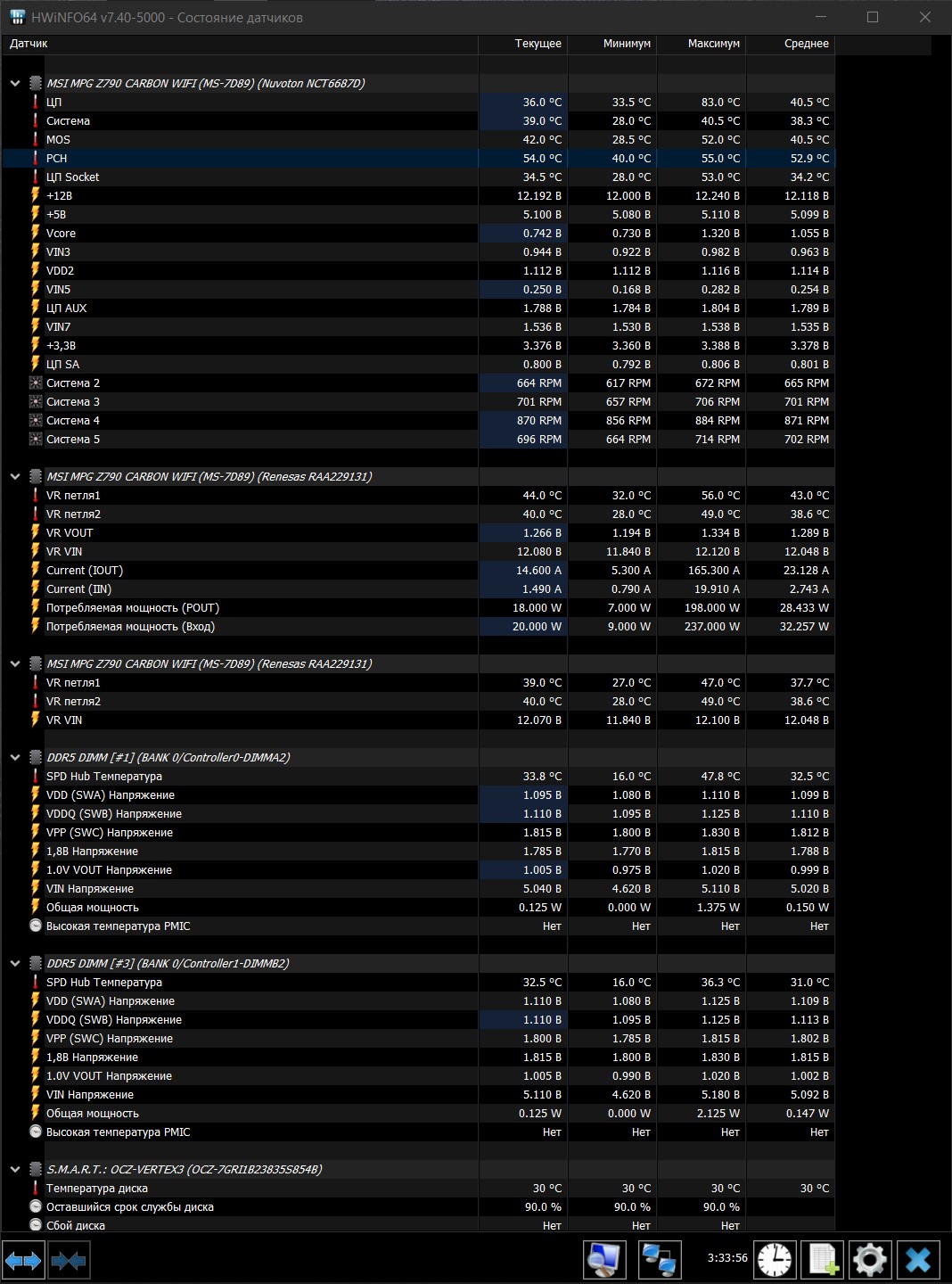
Task: Select the PCH sensor row
Action: pos(419,158)
